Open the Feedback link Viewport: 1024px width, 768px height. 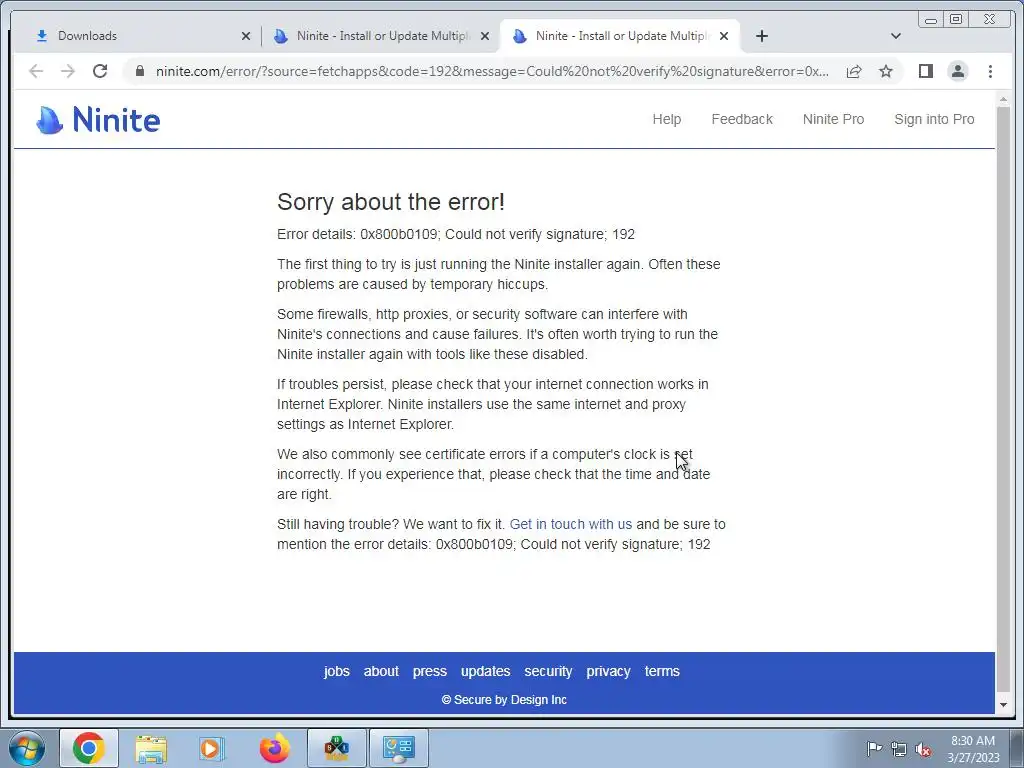pyautogui.click(x=742, y=120)
